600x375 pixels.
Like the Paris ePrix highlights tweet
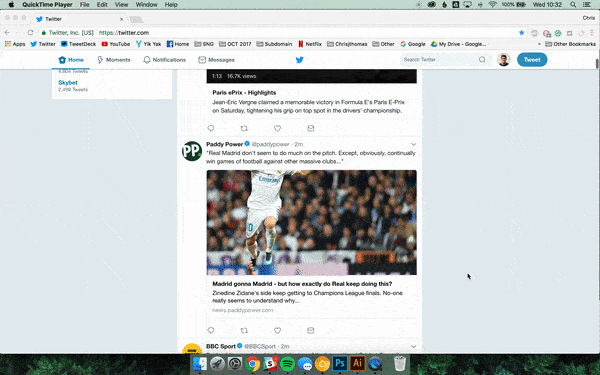coord(277,128)
